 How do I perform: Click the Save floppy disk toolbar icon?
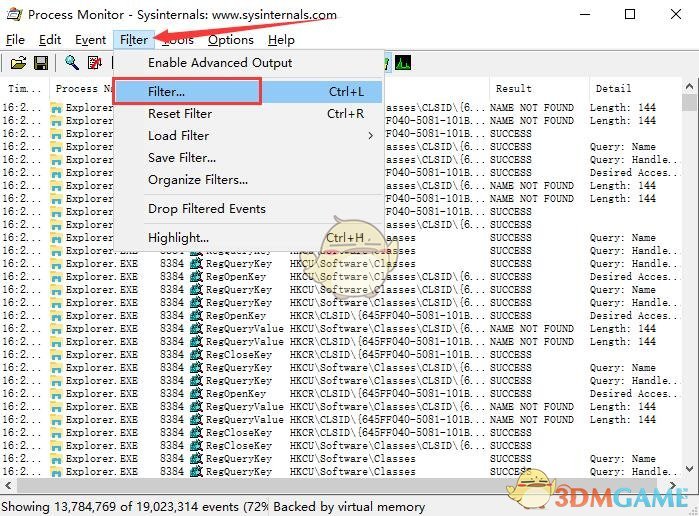pyautogui.click(x=41, y=63)
